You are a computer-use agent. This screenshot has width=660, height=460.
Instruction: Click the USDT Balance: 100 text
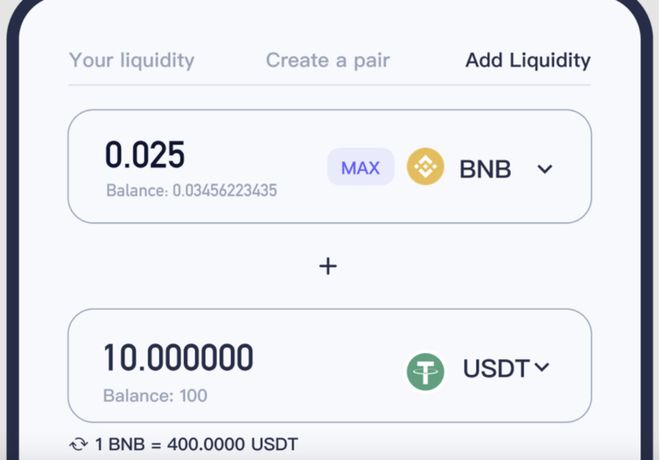click(x=155, y=396)
